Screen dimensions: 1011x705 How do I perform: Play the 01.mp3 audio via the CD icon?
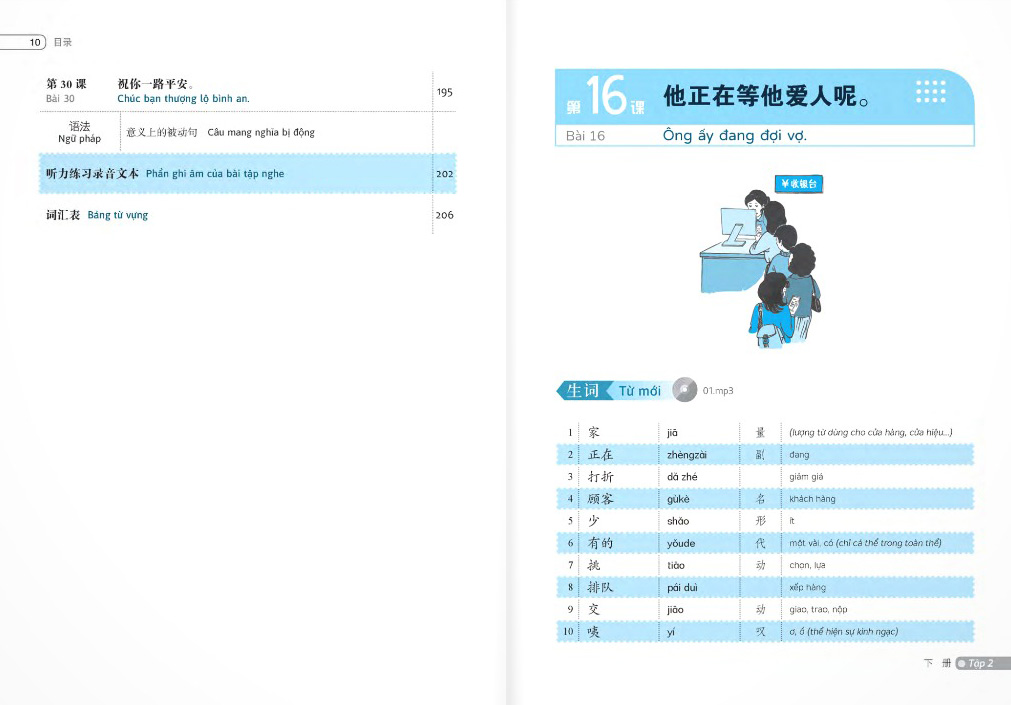pyautogui.click(x=684, y=390)
